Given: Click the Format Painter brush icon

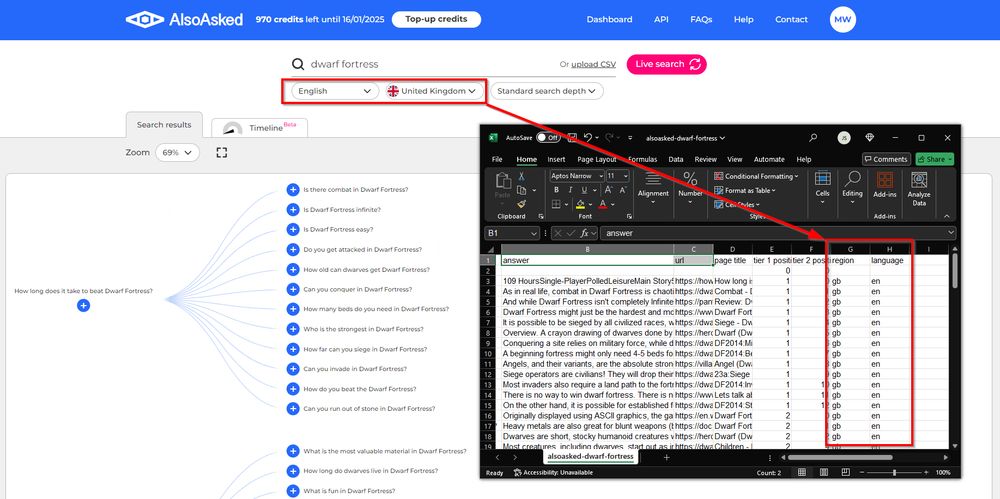Looking at the screenshot, I should point(522,204).
